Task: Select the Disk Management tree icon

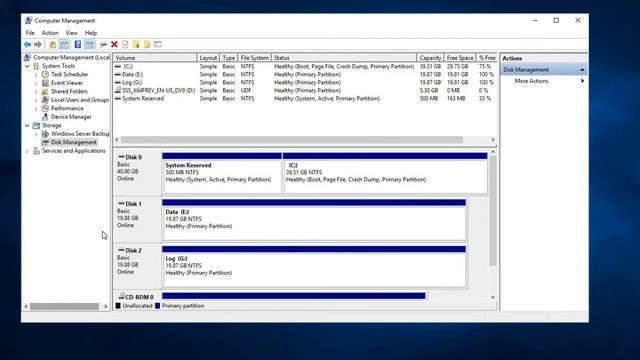Action: [45, 142]
